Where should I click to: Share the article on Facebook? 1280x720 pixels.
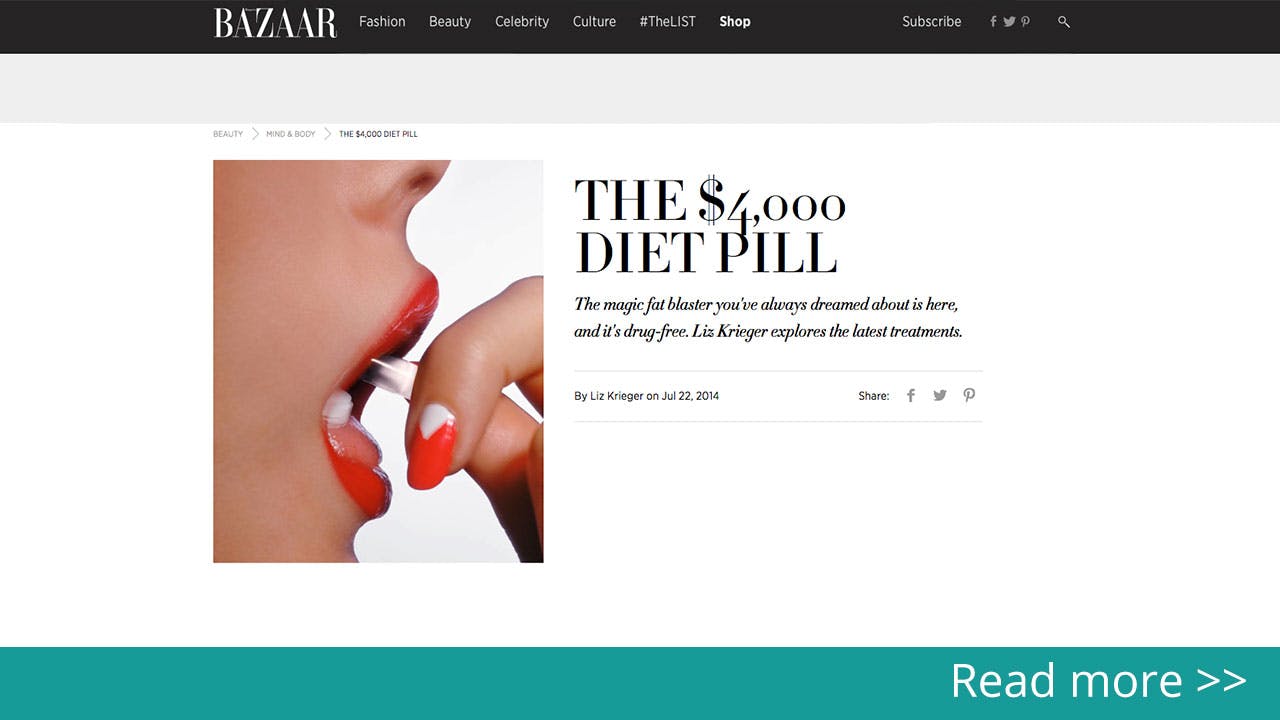pos(911,395)
